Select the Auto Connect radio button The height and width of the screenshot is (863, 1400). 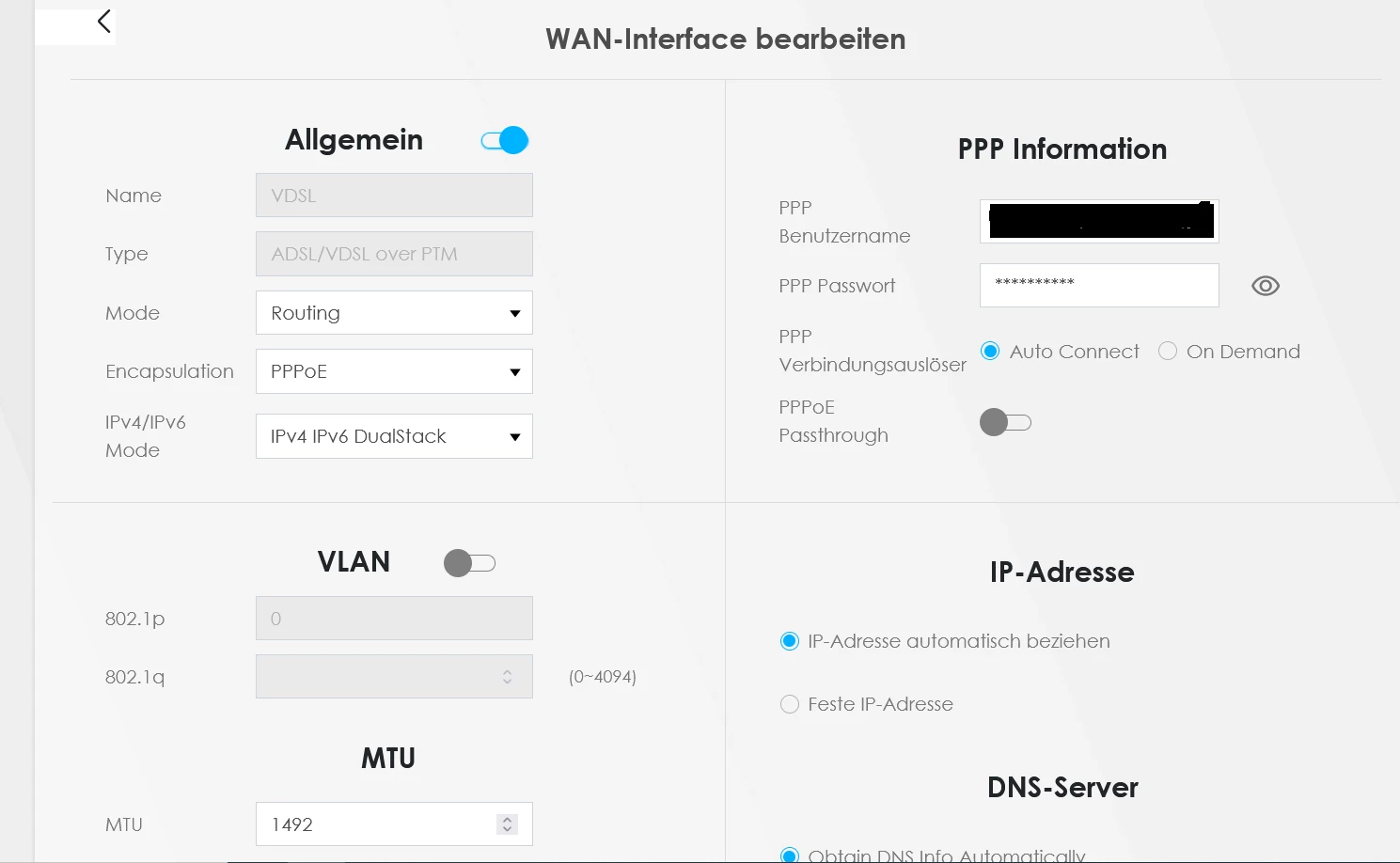[x=990, y=352]
